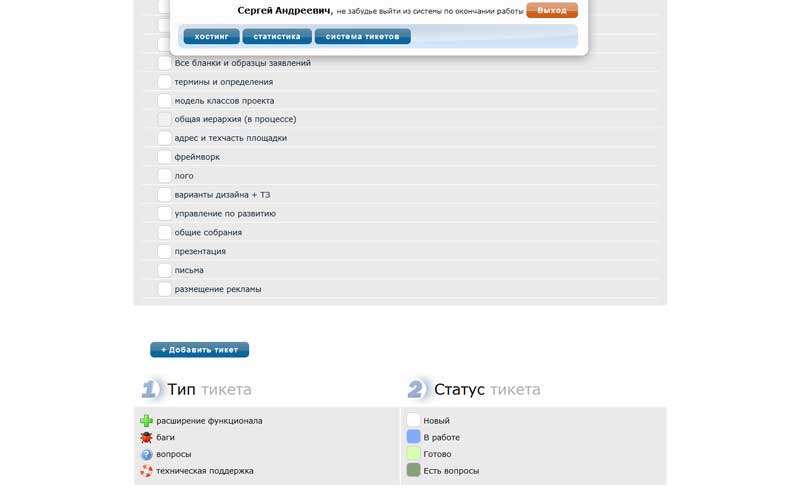Click the Статус тикета heading
Viewport: 800px width, 500px height.
click(487, 389)
